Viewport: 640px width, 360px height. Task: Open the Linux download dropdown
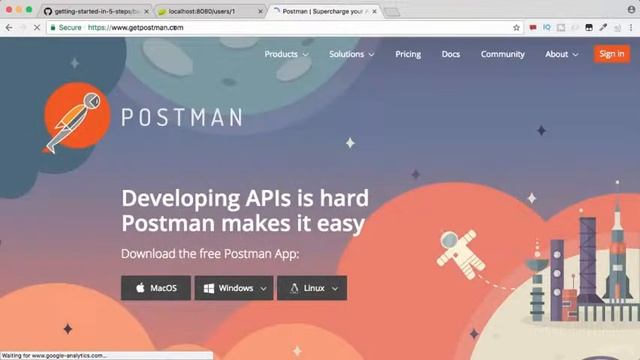coord(312,288)
